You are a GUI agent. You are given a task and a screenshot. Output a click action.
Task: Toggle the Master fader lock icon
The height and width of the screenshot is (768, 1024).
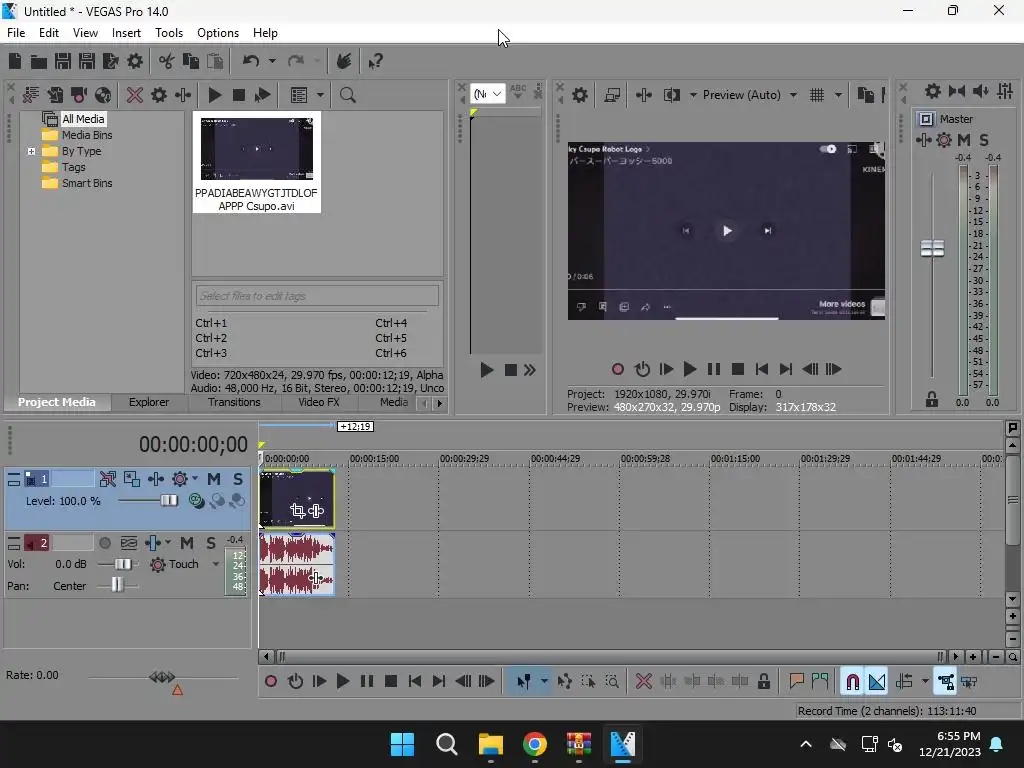[932, 400]
